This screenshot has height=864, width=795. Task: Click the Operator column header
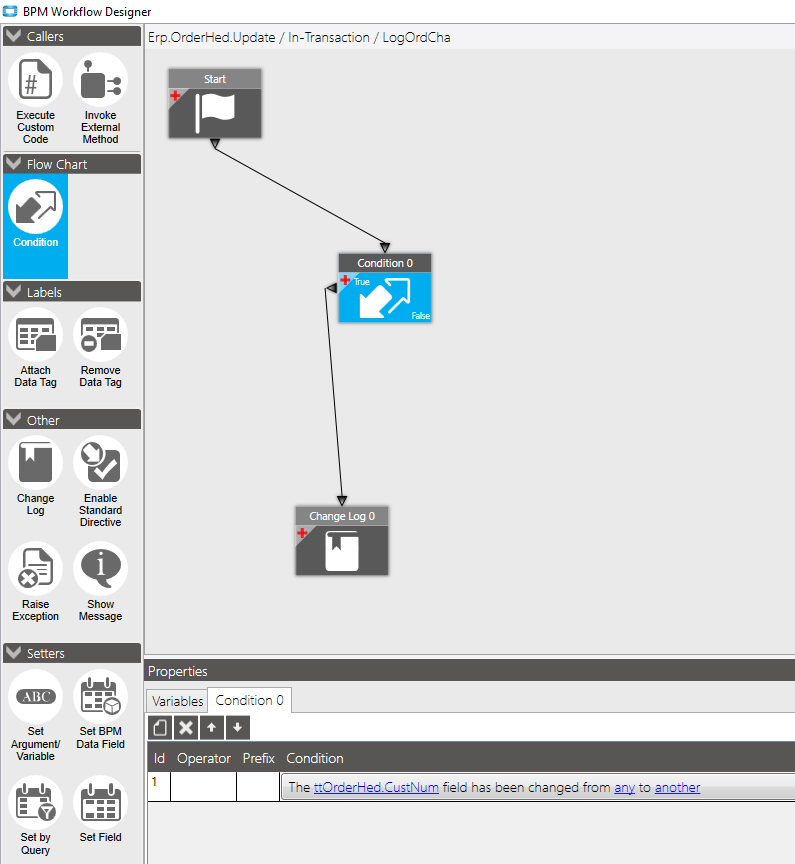coord(203,758)
